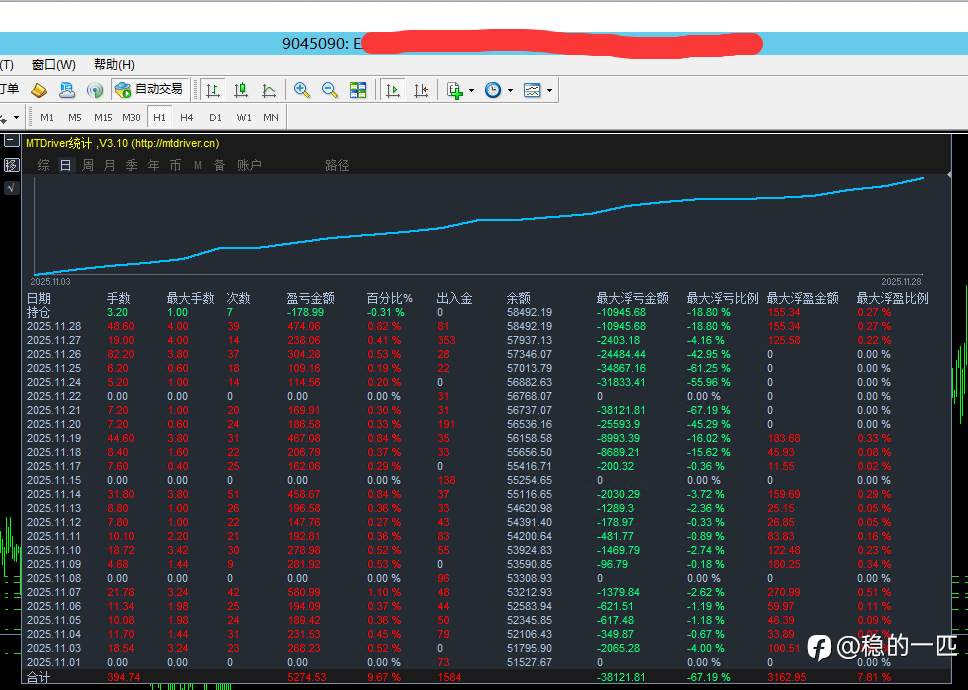
Task: Open the 账户 account tab
Action: (x=249, y=165)
